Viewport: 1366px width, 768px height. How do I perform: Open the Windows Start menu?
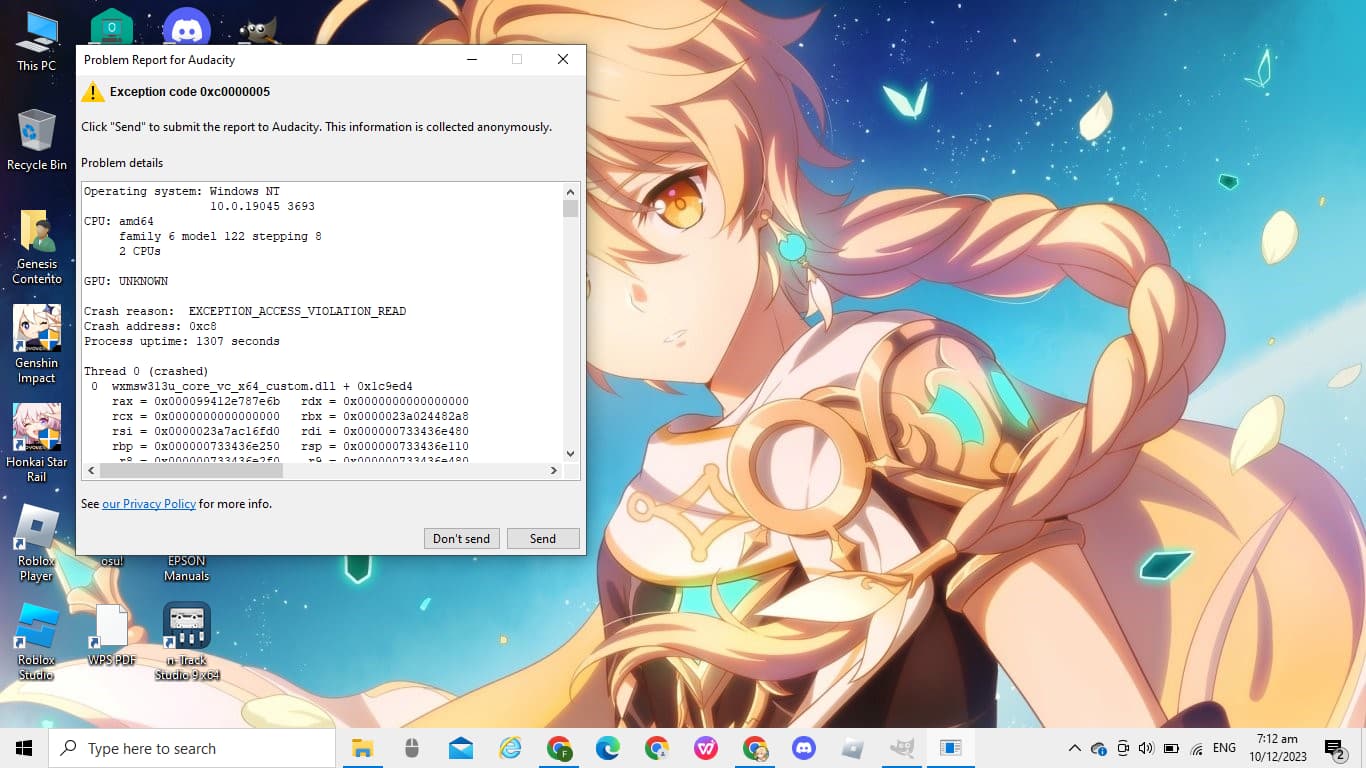(24, 748)
